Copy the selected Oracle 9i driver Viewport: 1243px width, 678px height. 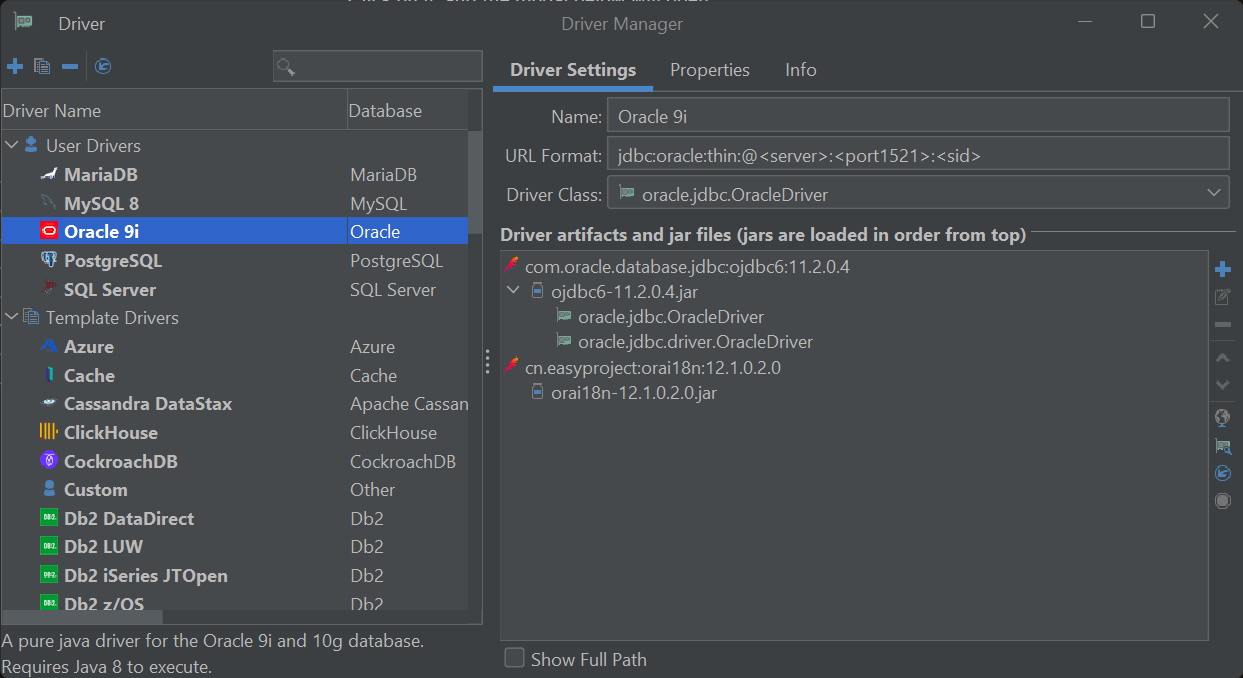[x=40, y=66]
